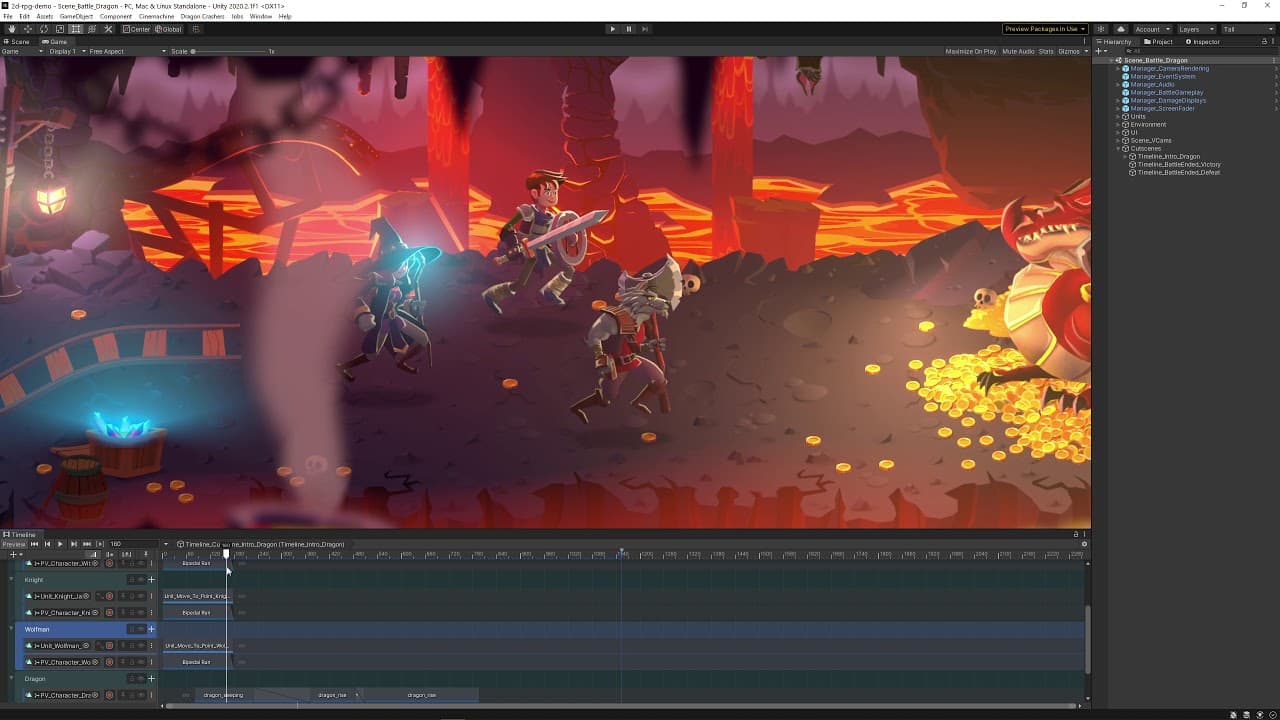Open custom editor tools wrench icon

pos(108,29)
